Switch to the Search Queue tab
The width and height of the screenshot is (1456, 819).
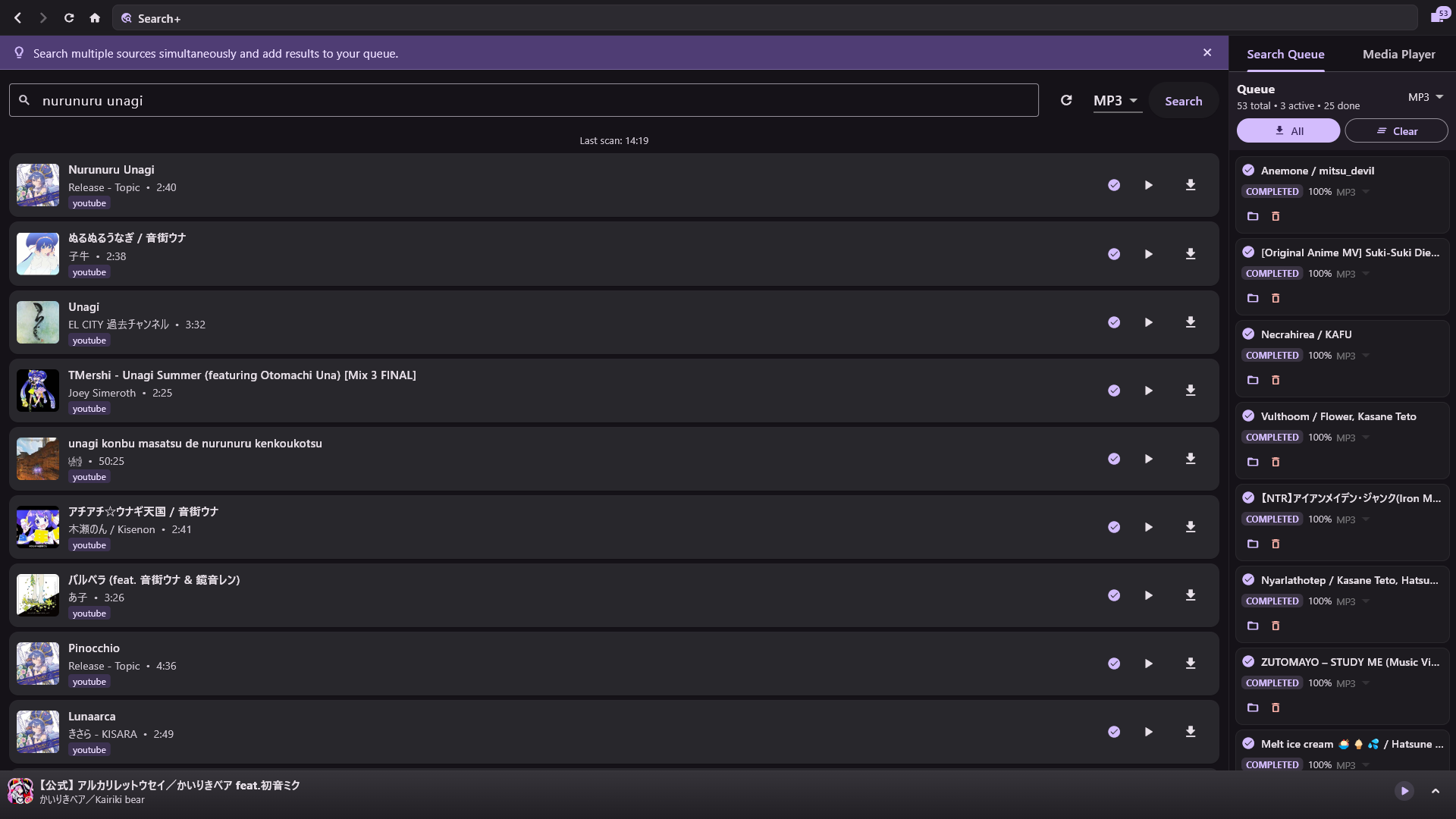1285,54
